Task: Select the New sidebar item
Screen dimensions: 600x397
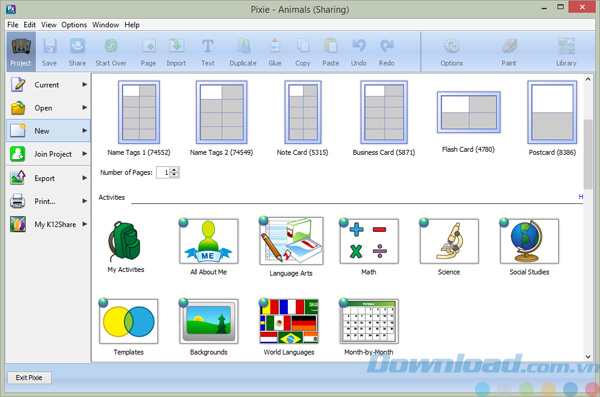Action: pos(48,131)
